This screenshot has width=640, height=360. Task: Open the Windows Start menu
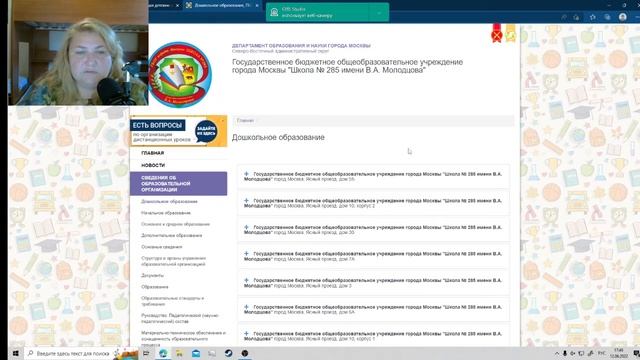point(16,353)
